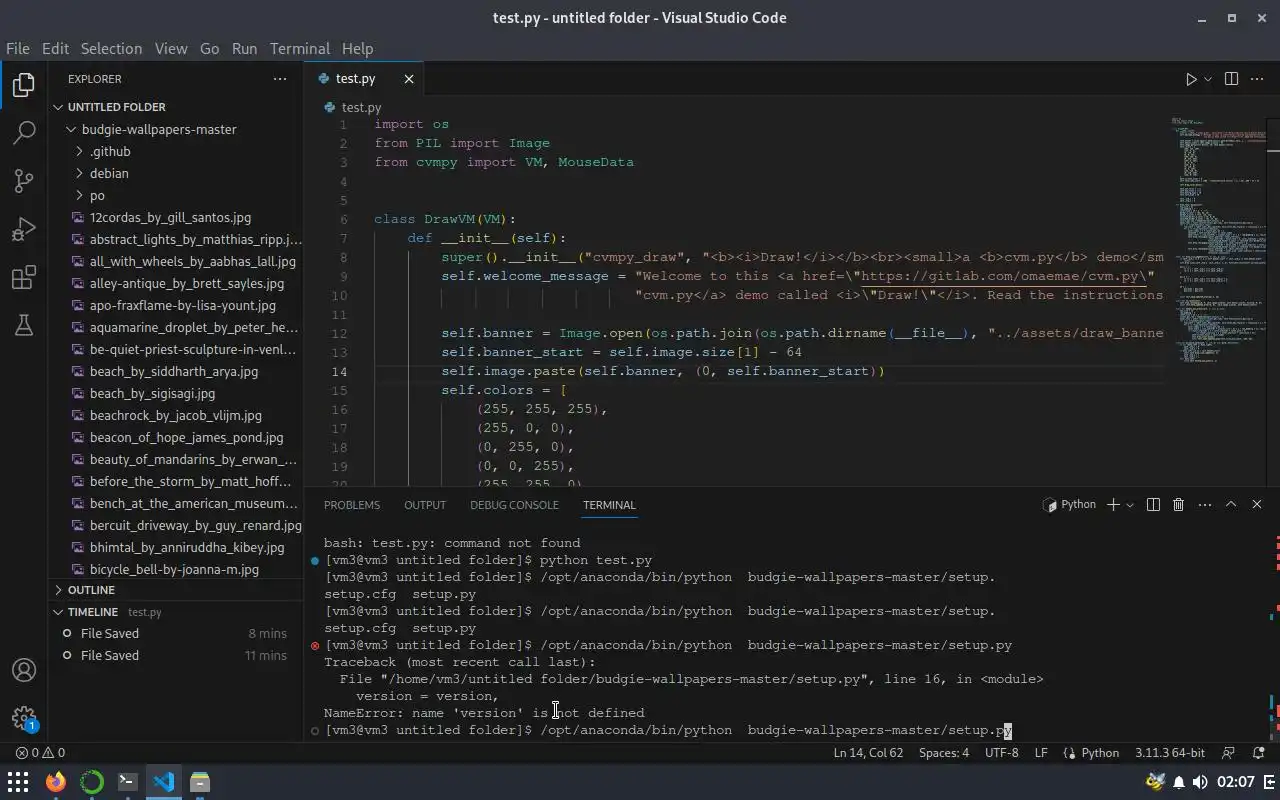Select interpreter 3.11.3 64-bit

[1169, 753]
